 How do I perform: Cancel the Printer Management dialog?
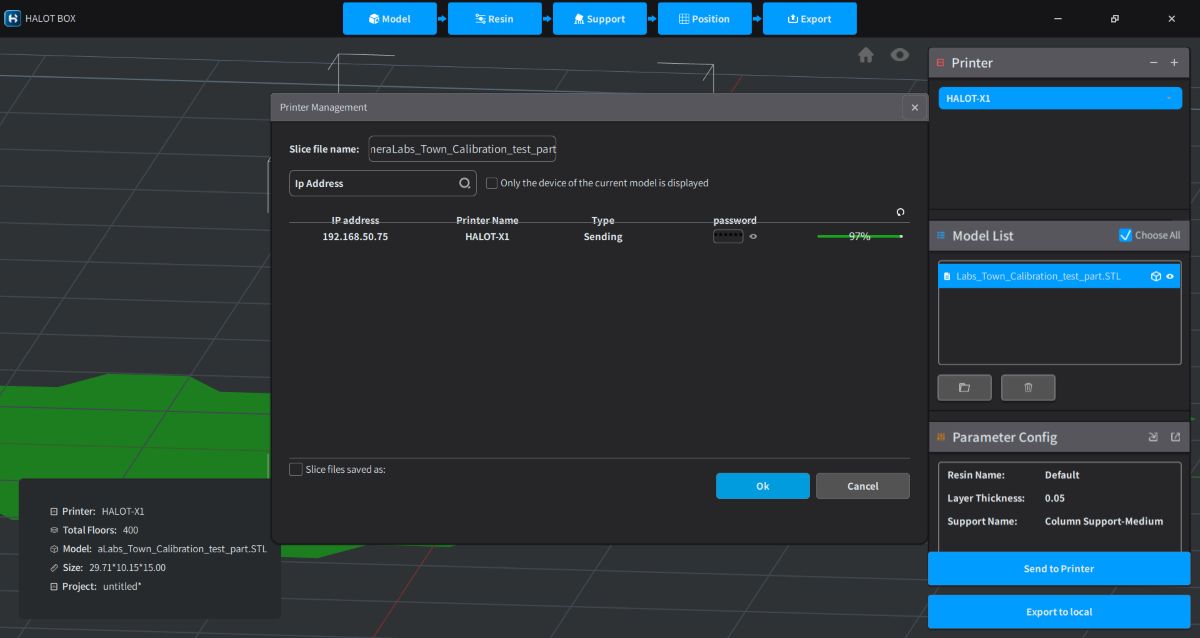(x=863, y=486)
